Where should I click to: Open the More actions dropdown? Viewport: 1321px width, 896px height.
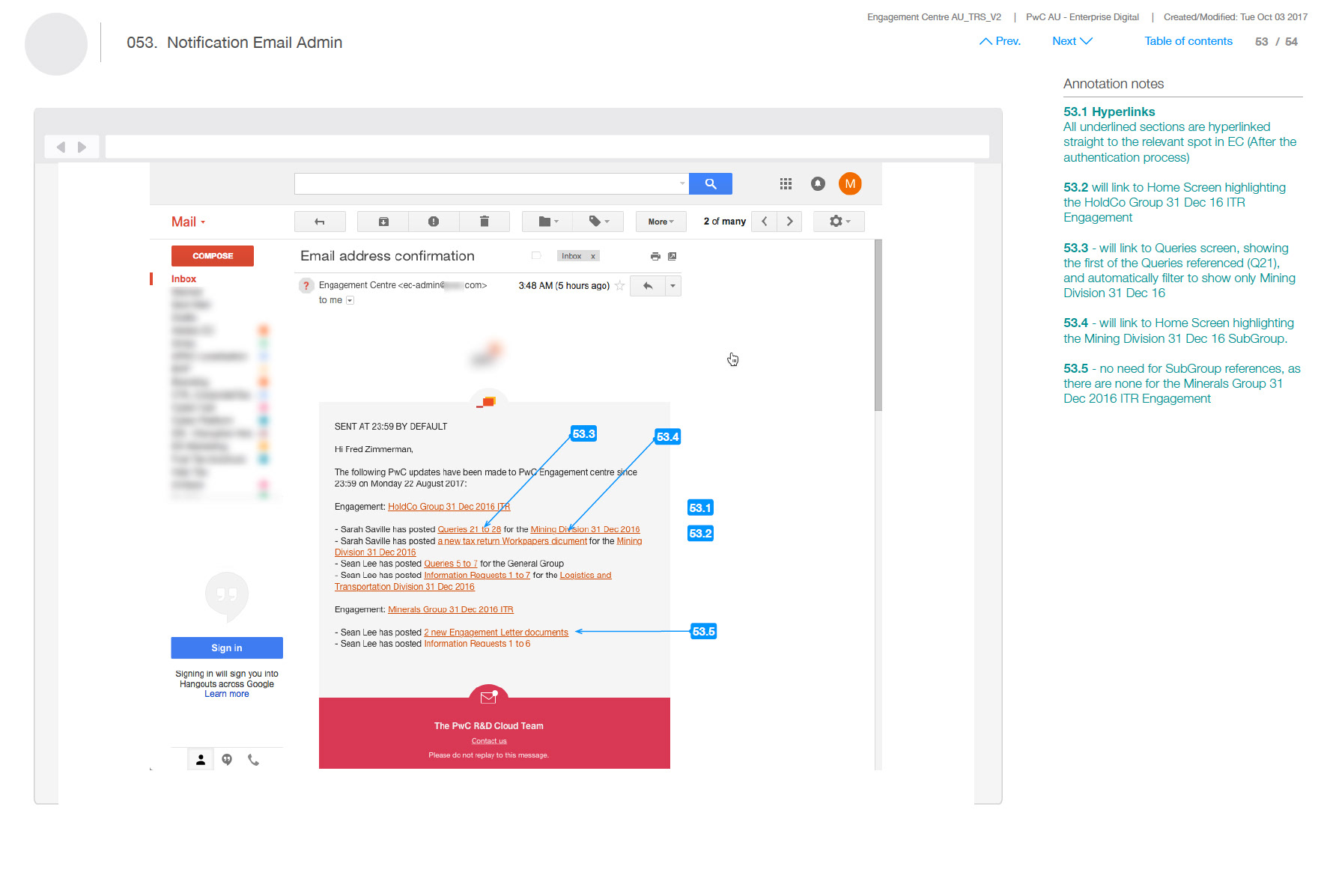pyautogui.click(x=661, y=222)
